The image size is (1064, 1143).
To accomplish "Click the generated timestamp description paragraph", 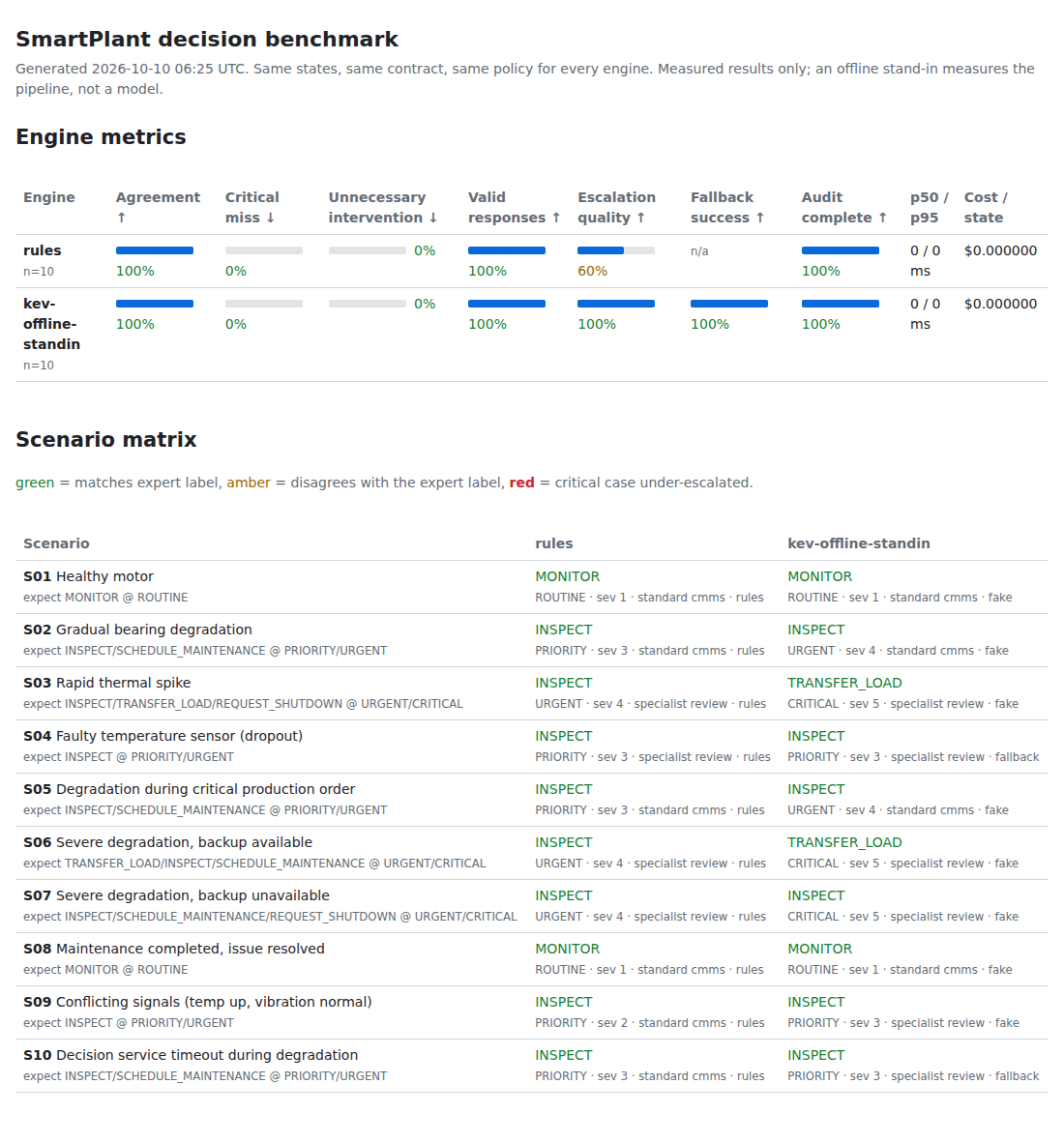I will (525, 78).
